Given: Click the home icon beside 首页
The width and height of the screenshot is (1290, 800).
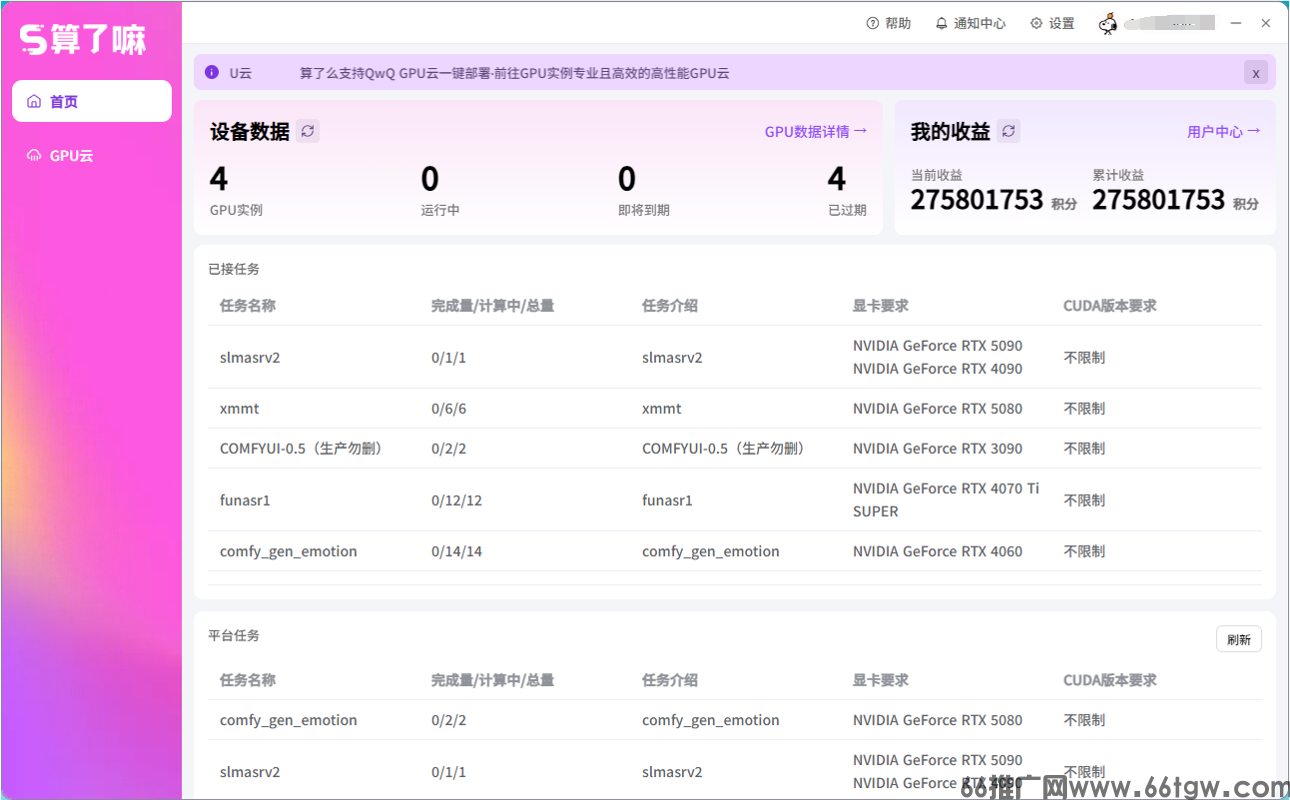Looking at the screenshot, I should (34, 101).
